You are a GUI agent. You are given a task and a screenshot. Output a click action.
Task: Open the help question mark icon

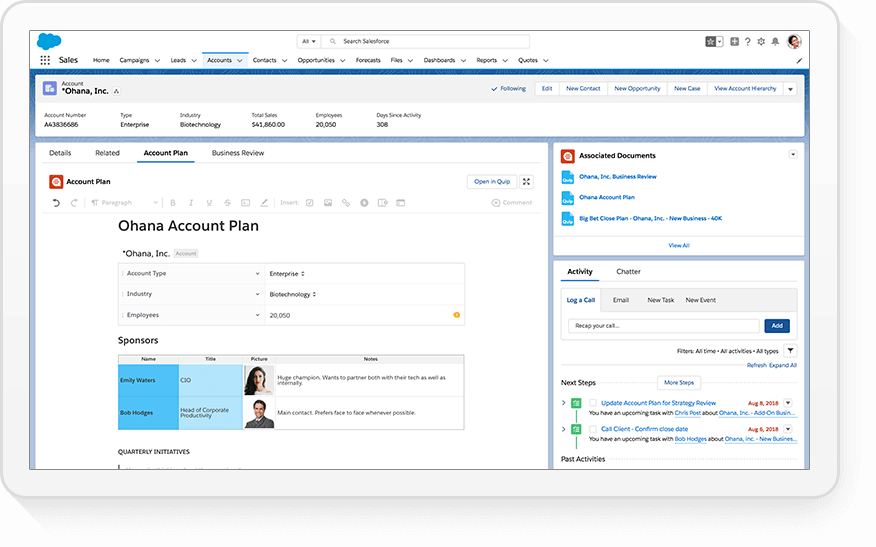coord(748,41)
